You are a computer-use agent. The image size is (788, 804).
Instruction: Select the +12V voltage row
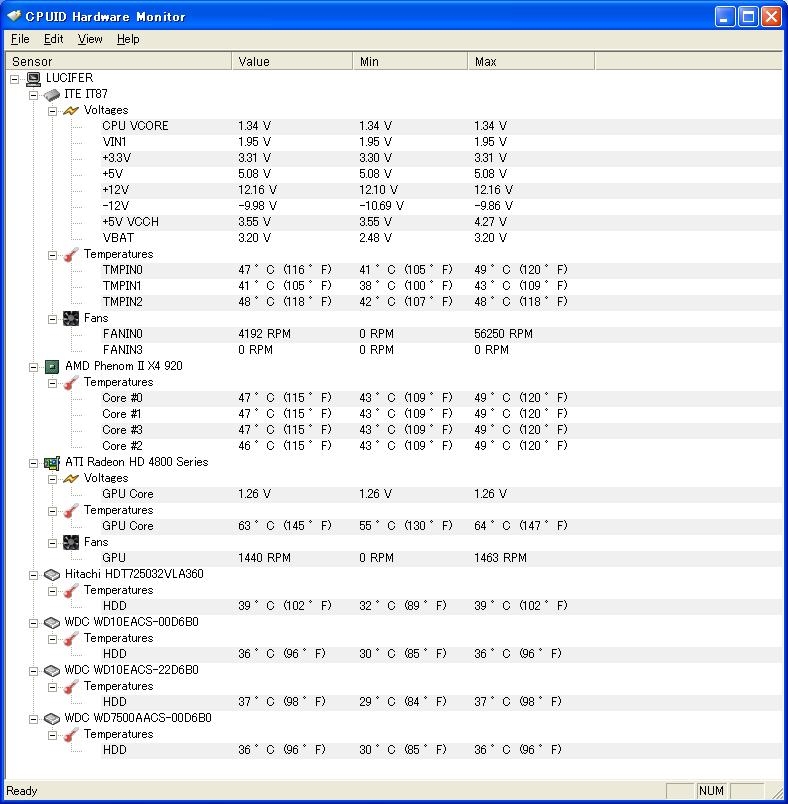(x=442, y=190)
